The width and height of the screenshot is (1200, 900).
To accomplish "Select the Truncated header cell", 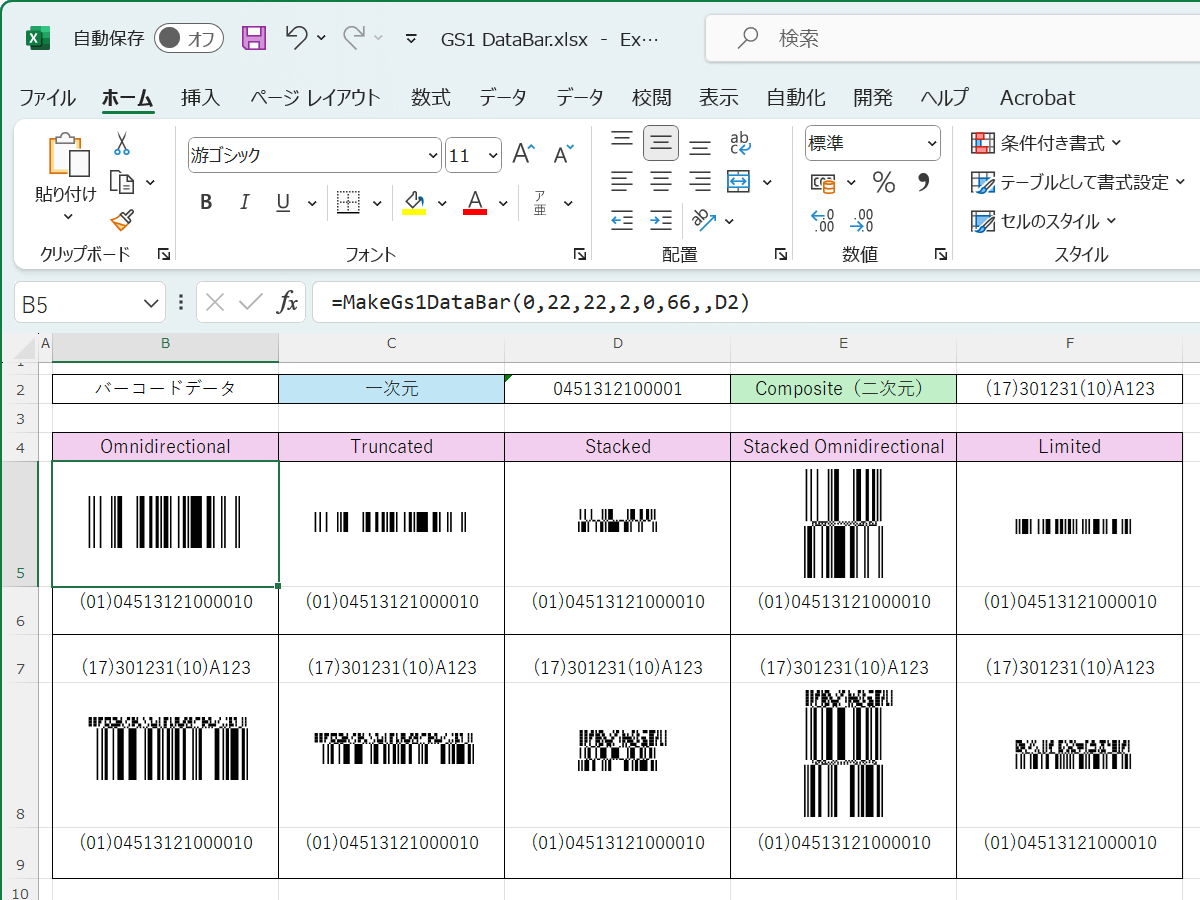I will click(x=391, y=447).
